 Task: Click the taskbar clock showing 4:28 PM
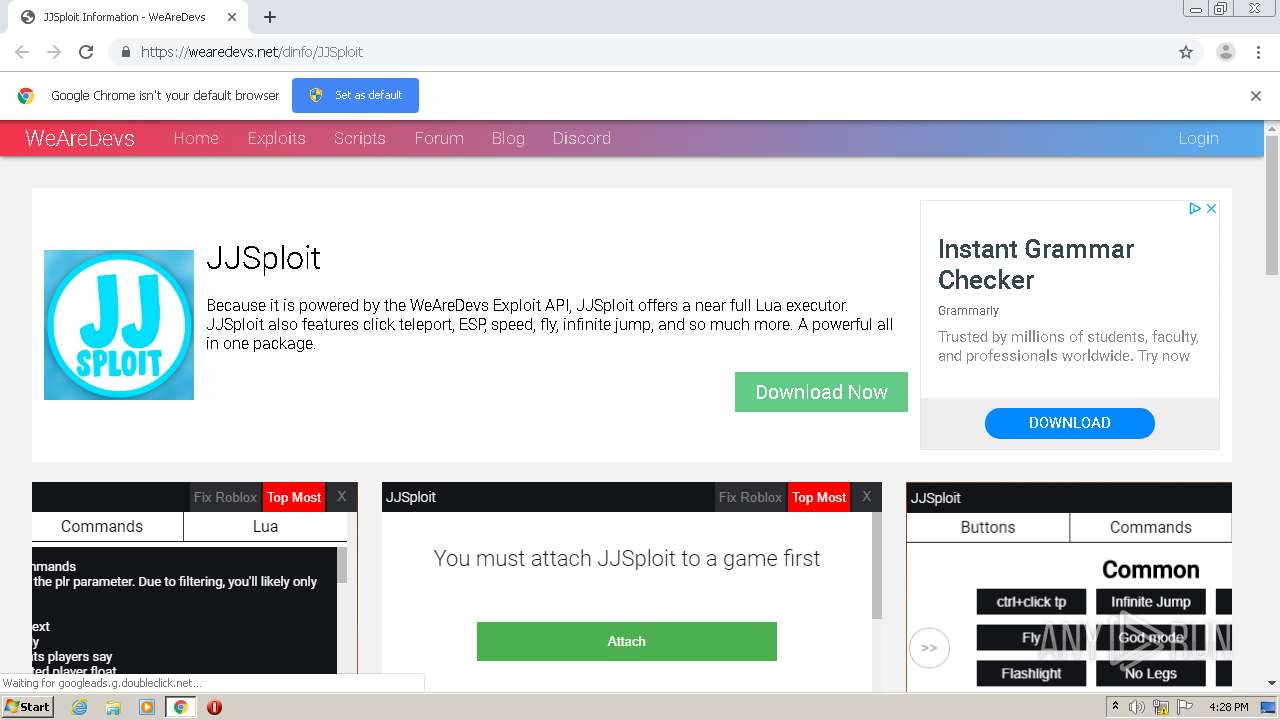(x=1228, y=707)
